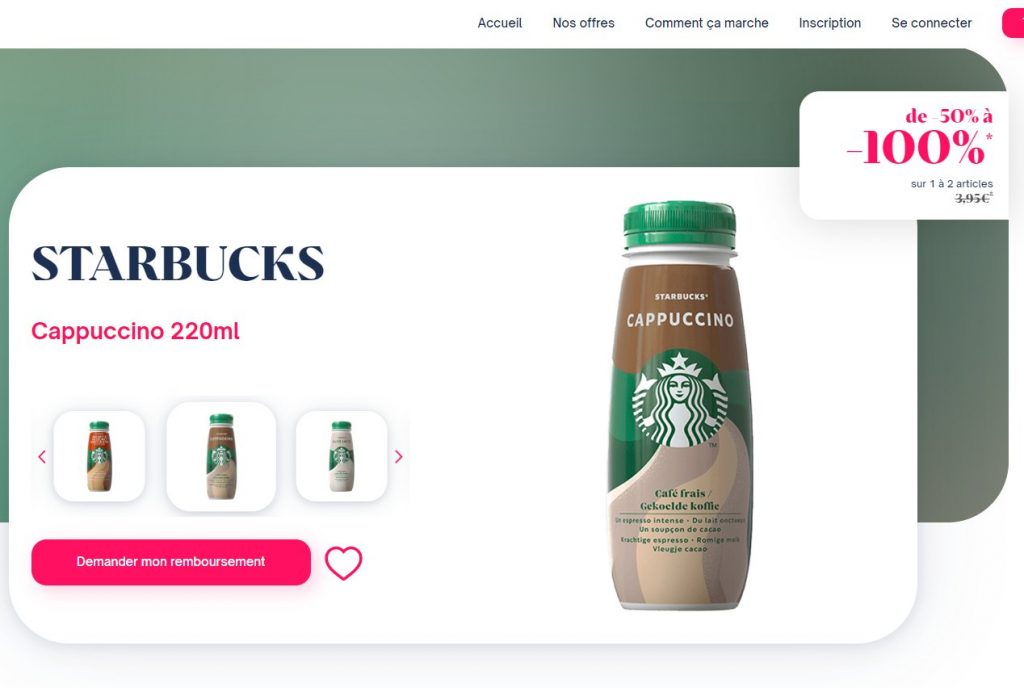
Task: Click the right carousel arrow
Action: click(x=398, y=457)
